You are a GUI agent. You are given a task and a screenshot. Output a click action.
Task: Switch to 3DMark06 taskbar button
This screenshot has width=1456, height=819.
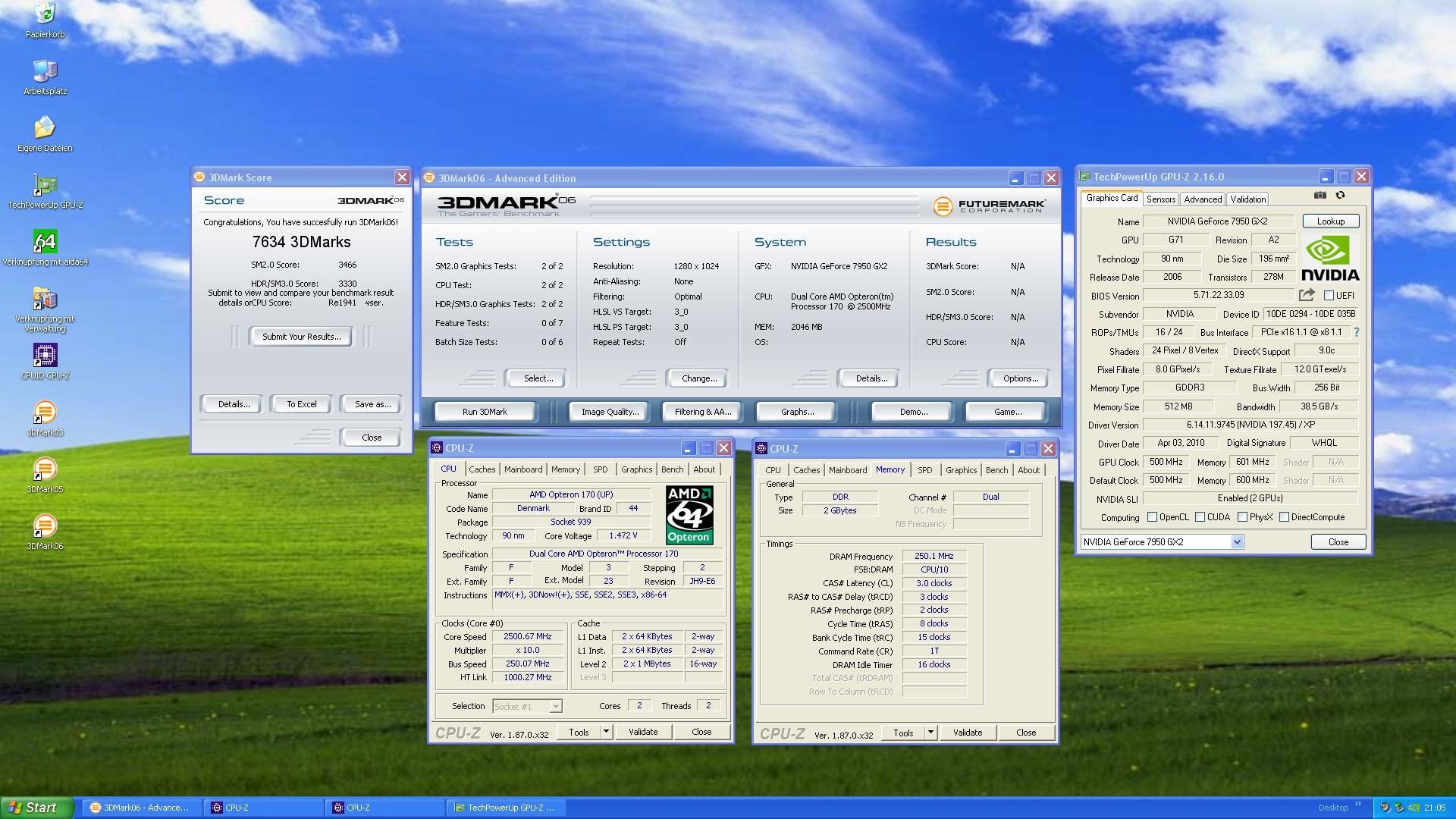pyautogui.click(x=140, y=808)
